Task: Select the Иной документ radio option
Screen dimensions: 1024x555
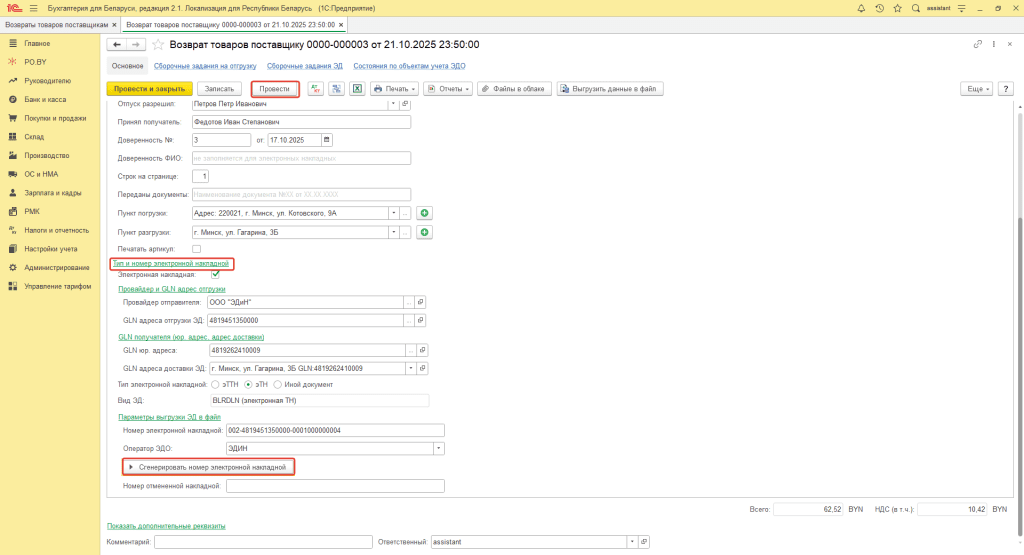Action: [x=278, y=384]
